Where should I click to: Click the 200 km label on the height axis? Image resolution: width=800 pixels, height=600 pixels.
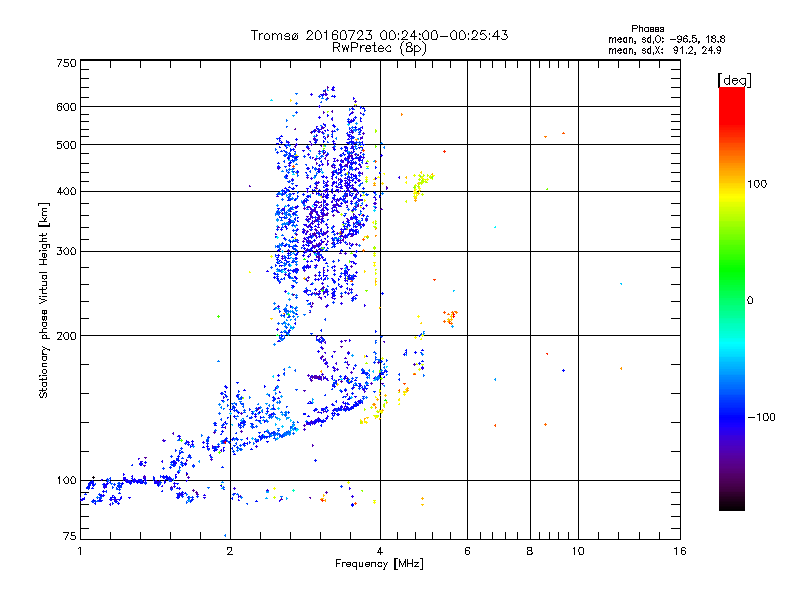[x=66, y=336]
